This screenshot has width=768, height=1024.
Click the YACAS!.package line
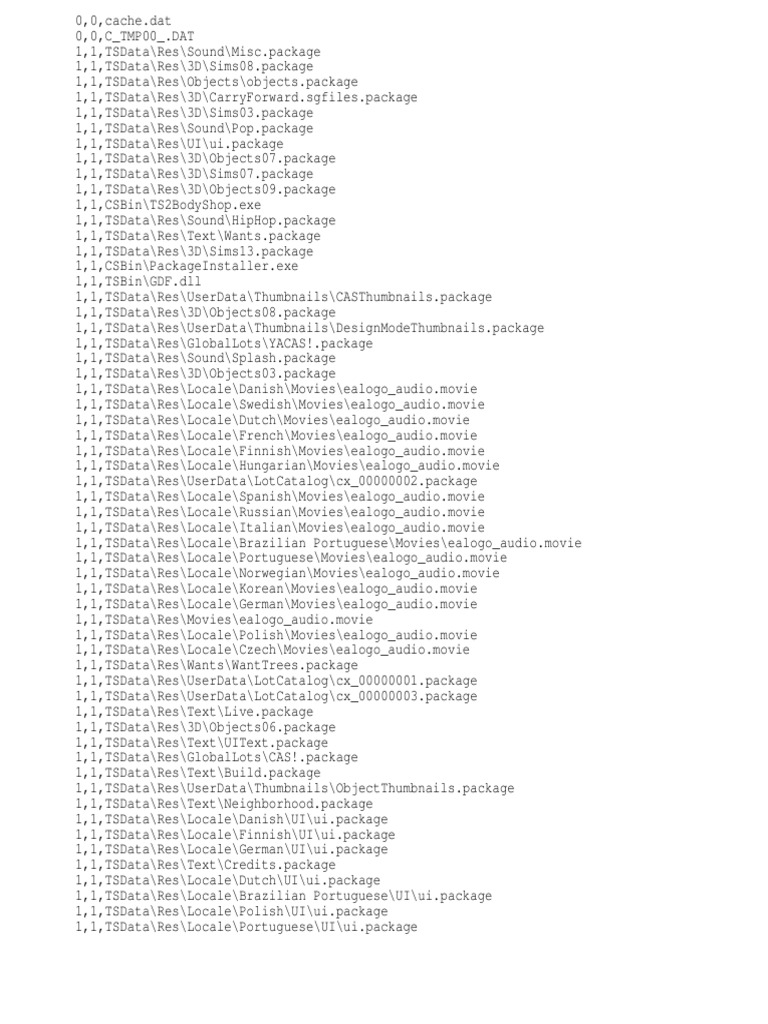[224, 344]
